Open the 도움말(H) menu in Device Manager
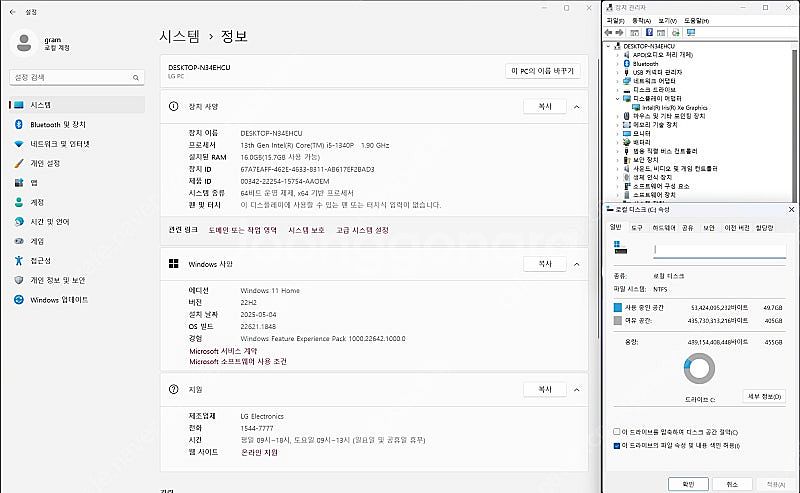The image size is (800, 493). 696,21
